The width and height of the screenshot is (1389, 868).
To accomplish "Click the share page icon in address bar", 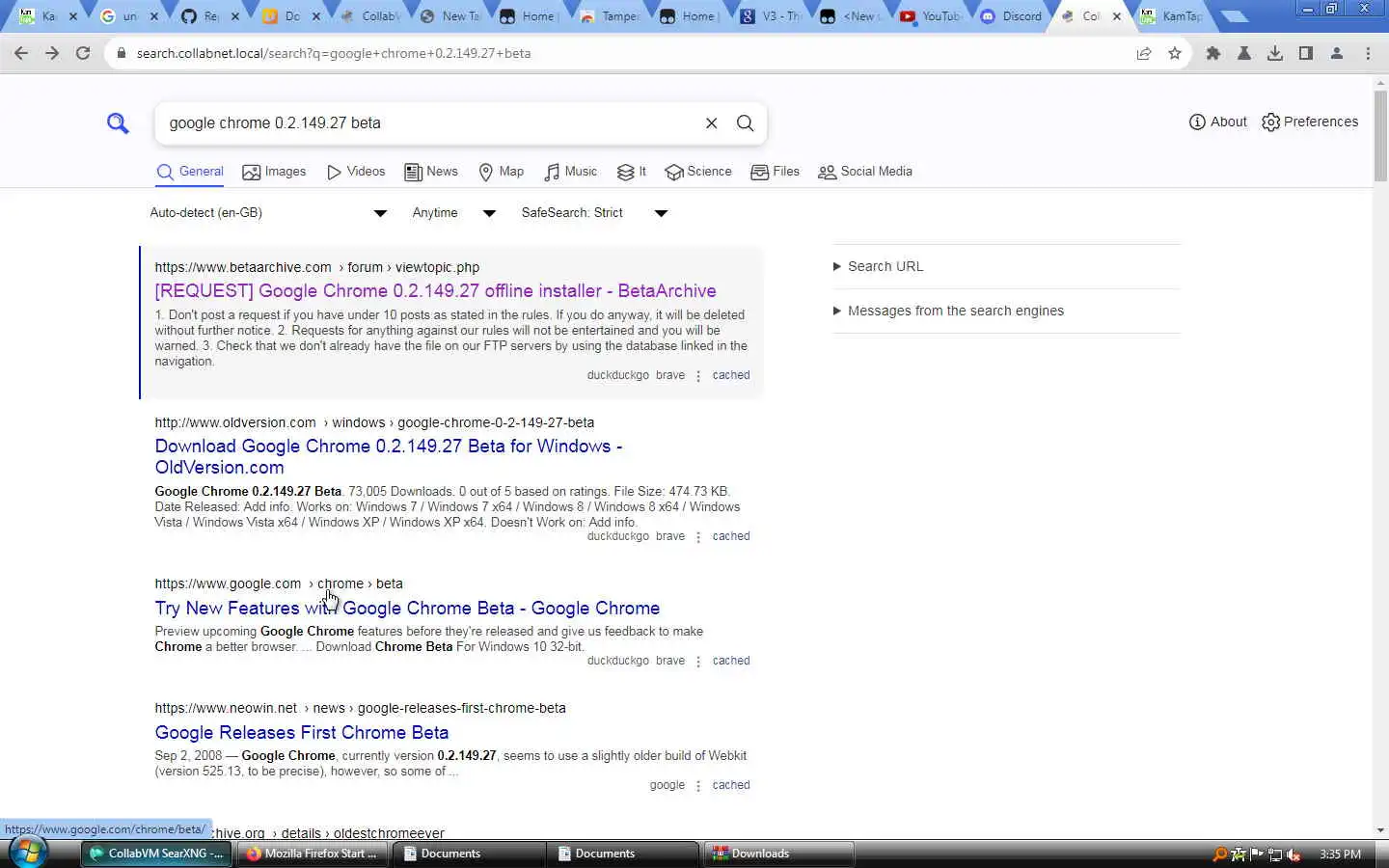I will pyautogui.click(x=1144, y=53).
